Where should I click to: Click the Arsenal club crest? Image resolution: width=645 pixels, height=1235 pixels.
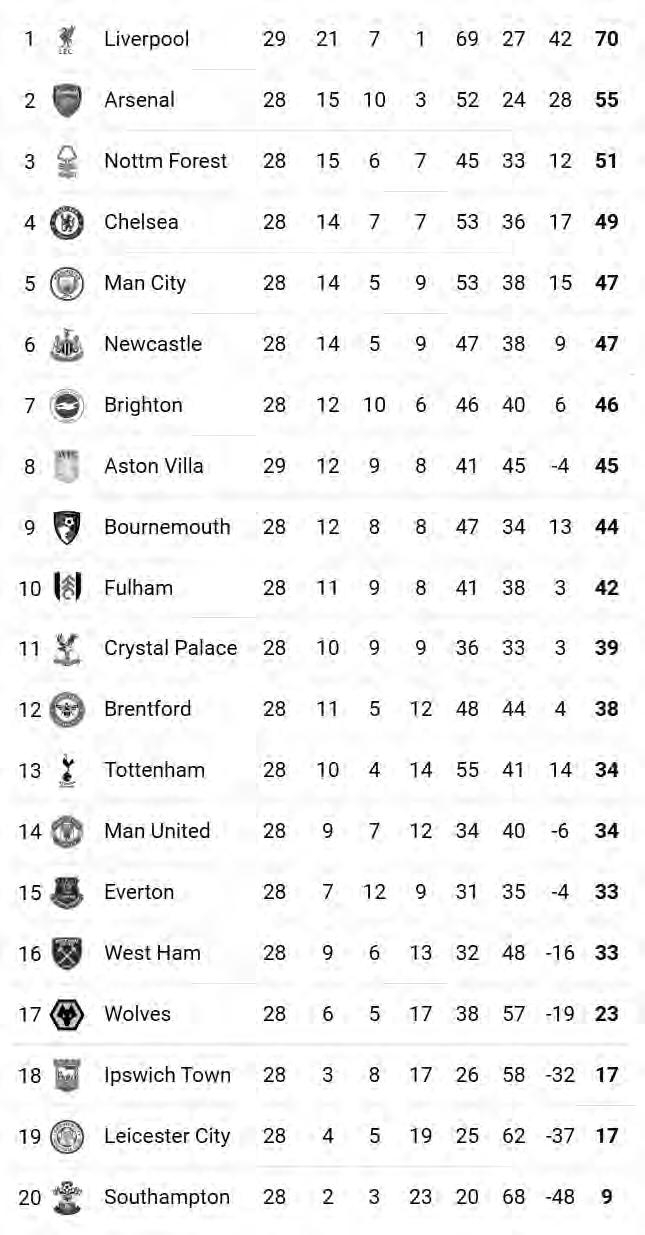tap(67, 100)
